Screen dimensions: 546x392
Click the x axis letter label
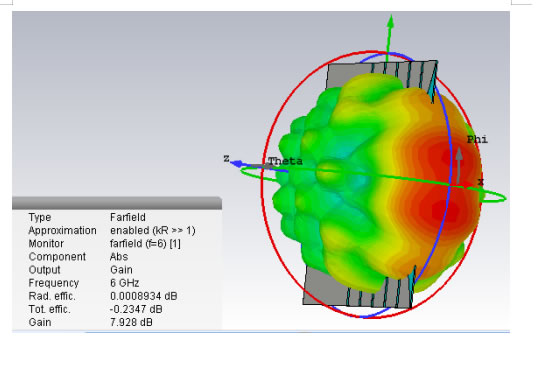[x=481, y=182]
